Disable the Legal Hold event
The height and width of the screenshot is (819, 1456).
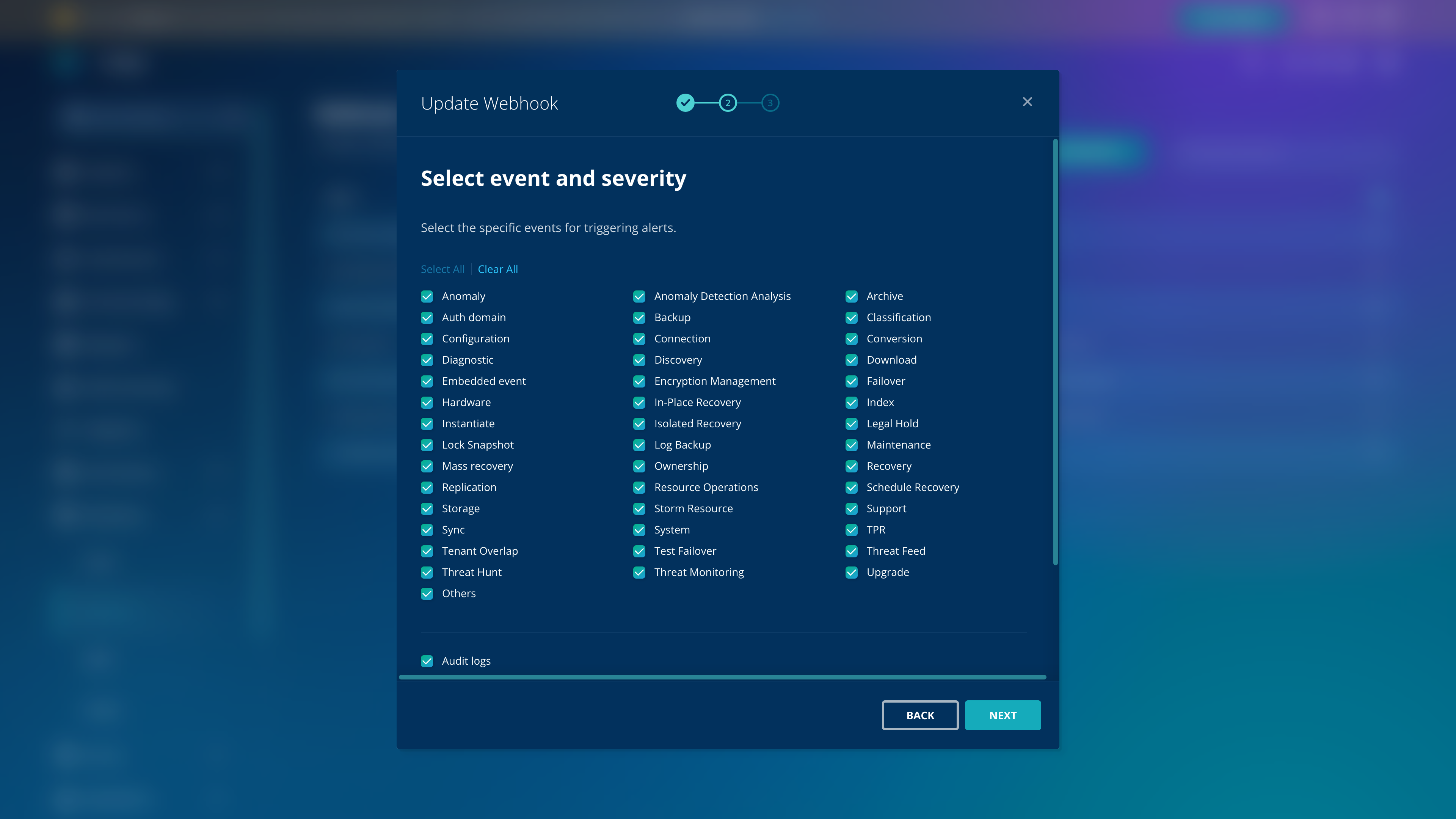coord(851,424)
